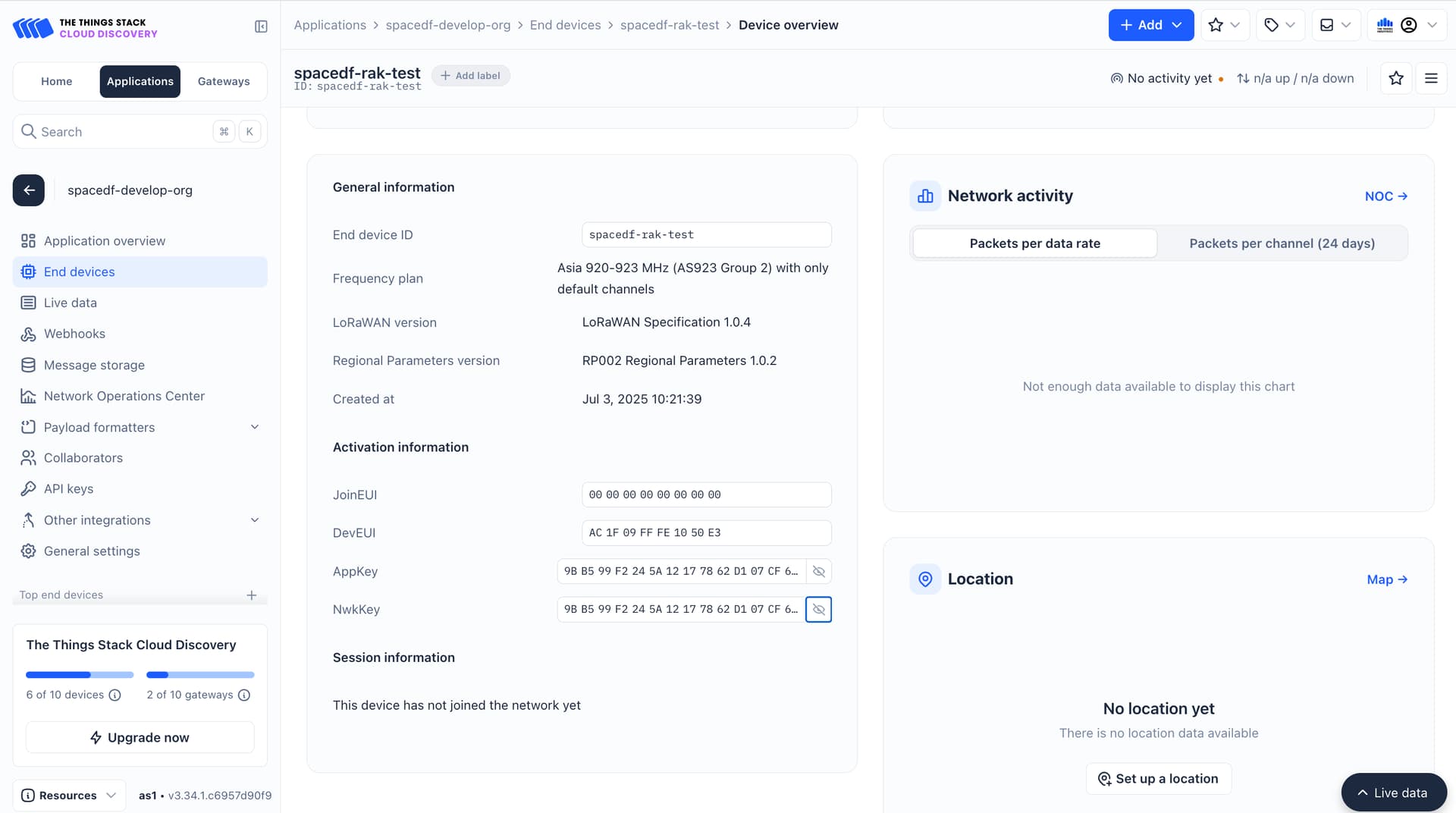Screen dimensions: 1456x813
Task: Click the back arrow beside spacedf-develop-org
Action: coord(29,190)
